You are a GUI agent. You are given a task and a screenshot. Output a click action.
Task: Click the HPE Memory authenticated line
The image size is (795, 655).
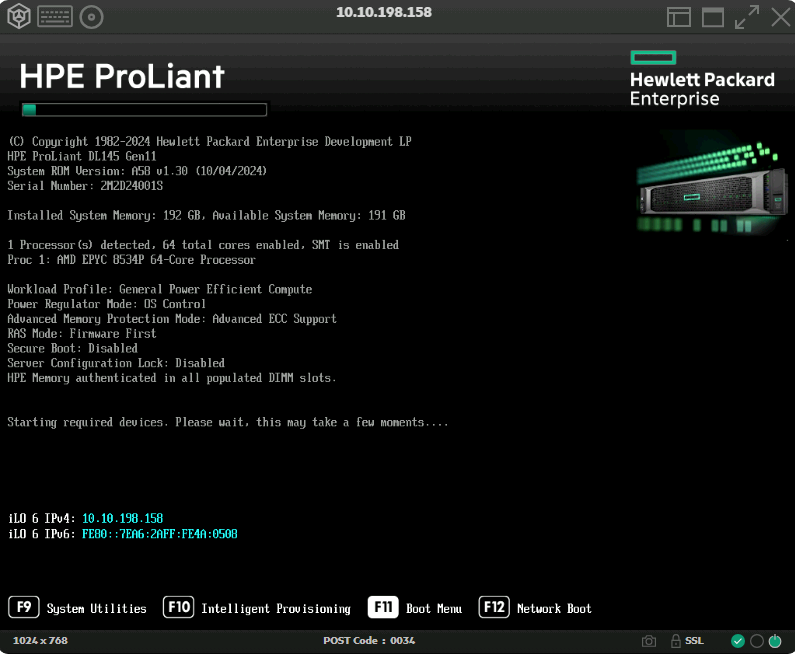pyautogui.click(x=171, y=378)
